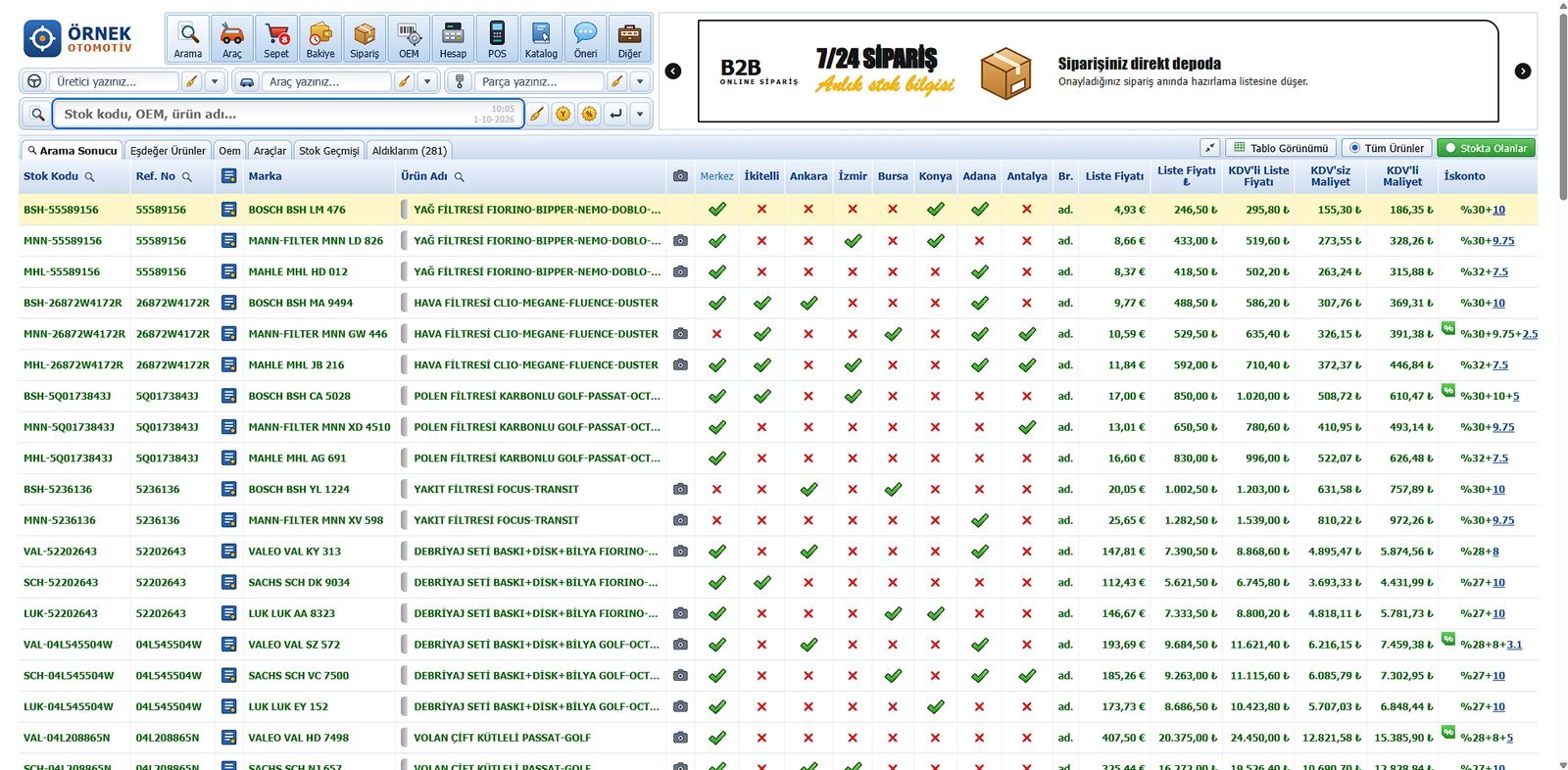The width and height of the screenshot is (1568, 770).
Task: Clear the Parça field with its brush icon
Action: (x=617, y=81)
